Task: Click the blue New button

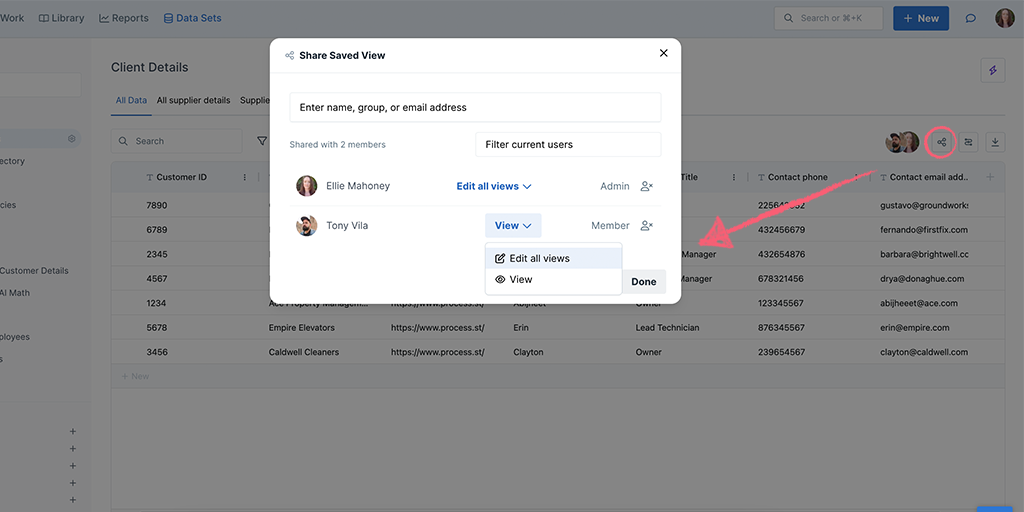Action: click(921, 18)
